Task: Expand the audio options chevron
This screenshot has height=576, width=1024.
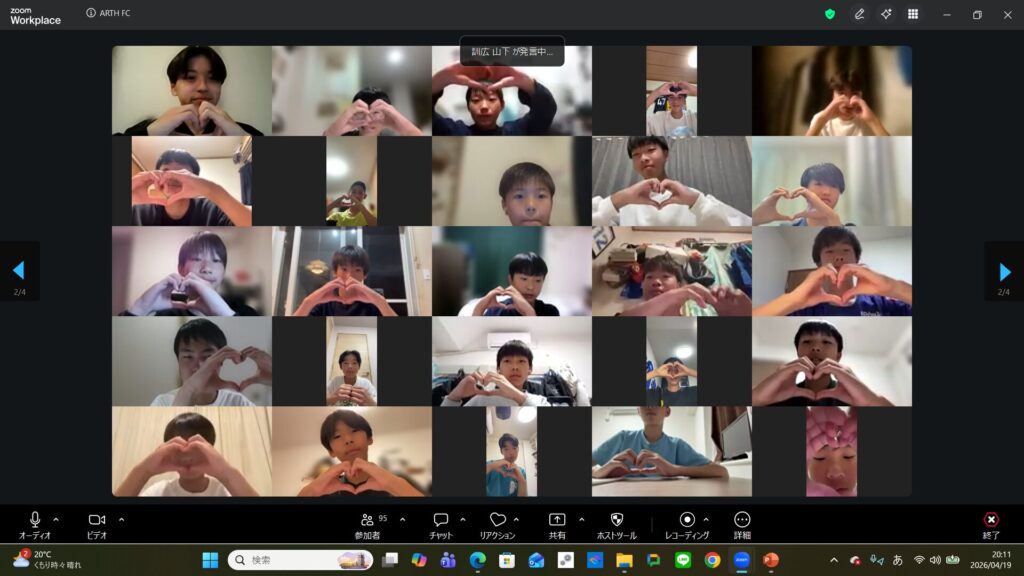Action: coord(56,519)
